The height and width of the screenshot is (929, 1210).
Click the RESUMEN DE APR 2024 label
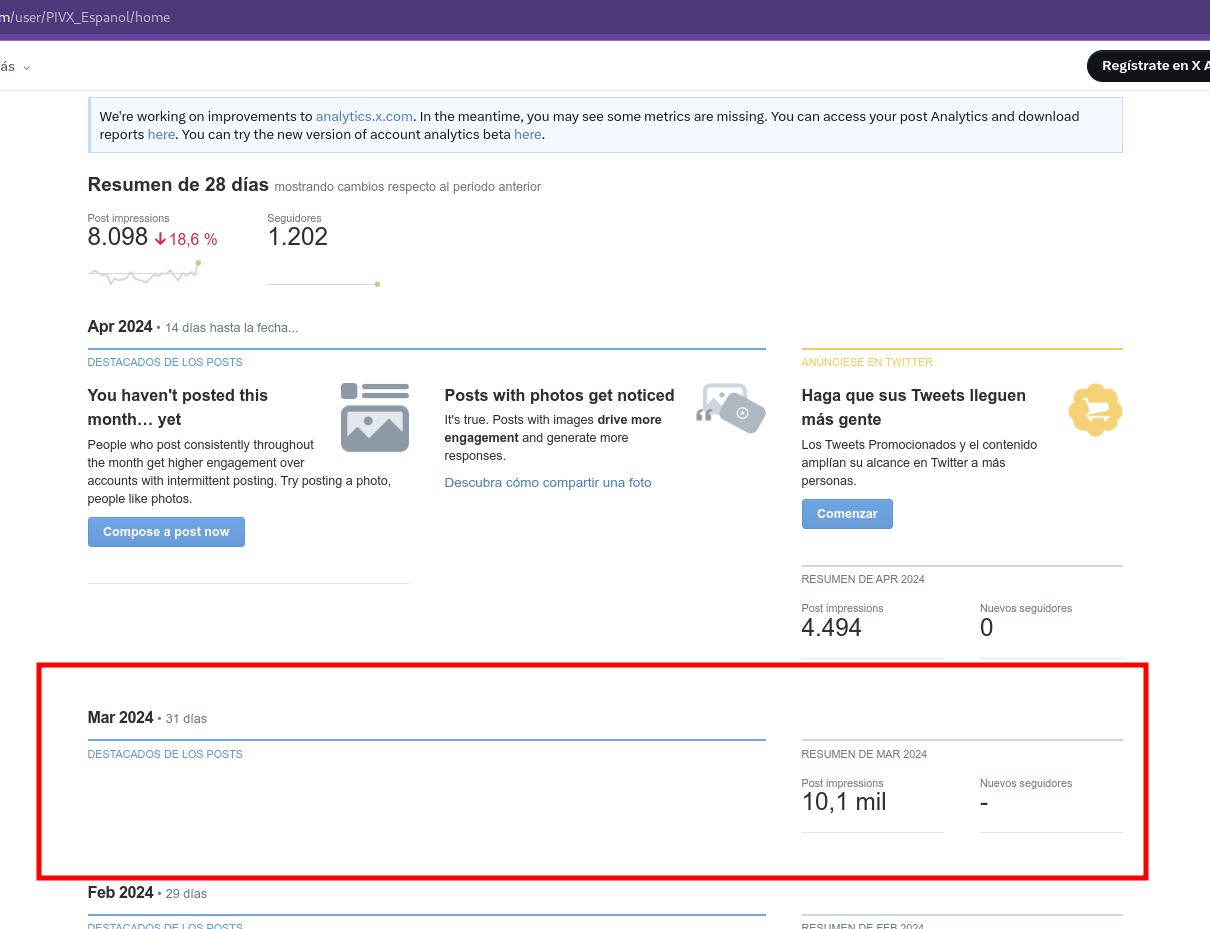pos(863,579)
